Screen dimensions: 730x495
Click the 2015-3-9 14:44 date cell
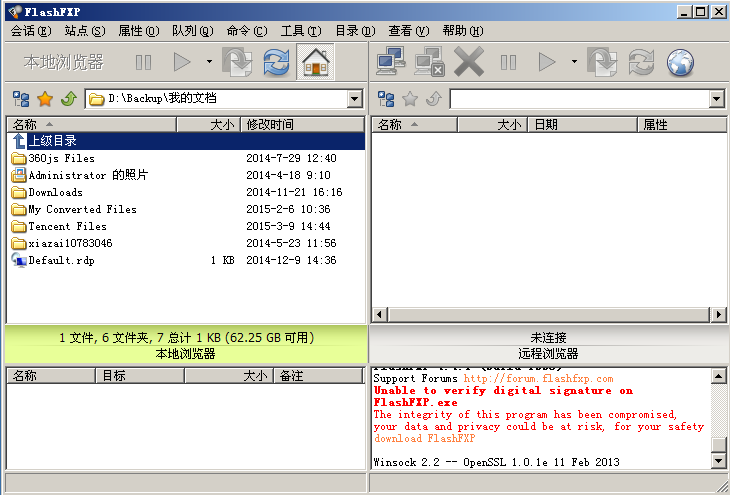pyautogui.click(x=288, y=226)
